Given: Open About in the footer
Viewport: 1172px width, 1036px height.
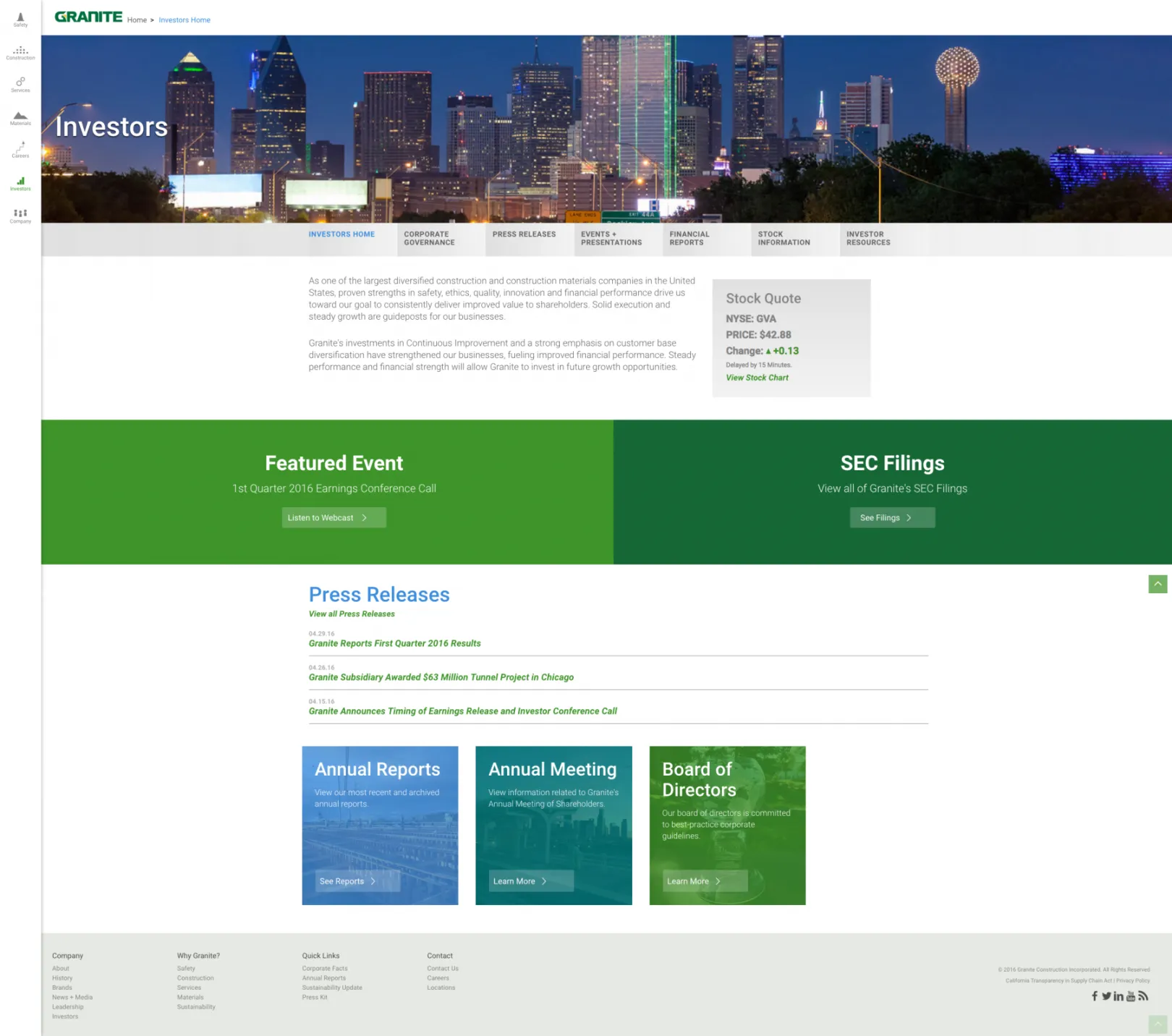Looking at the screenshot, I should point(61,969).
